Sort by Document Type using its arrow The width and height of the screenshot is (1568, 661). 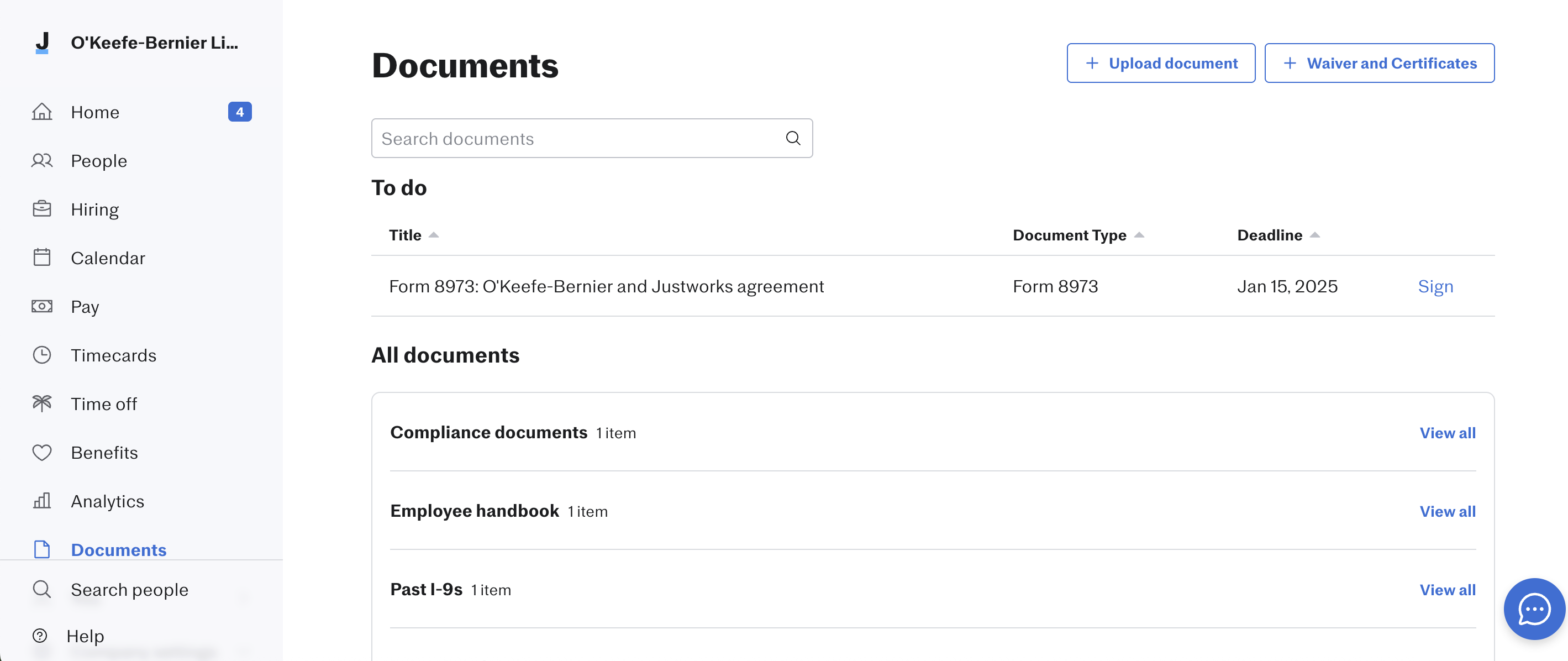click(1139, 235)
